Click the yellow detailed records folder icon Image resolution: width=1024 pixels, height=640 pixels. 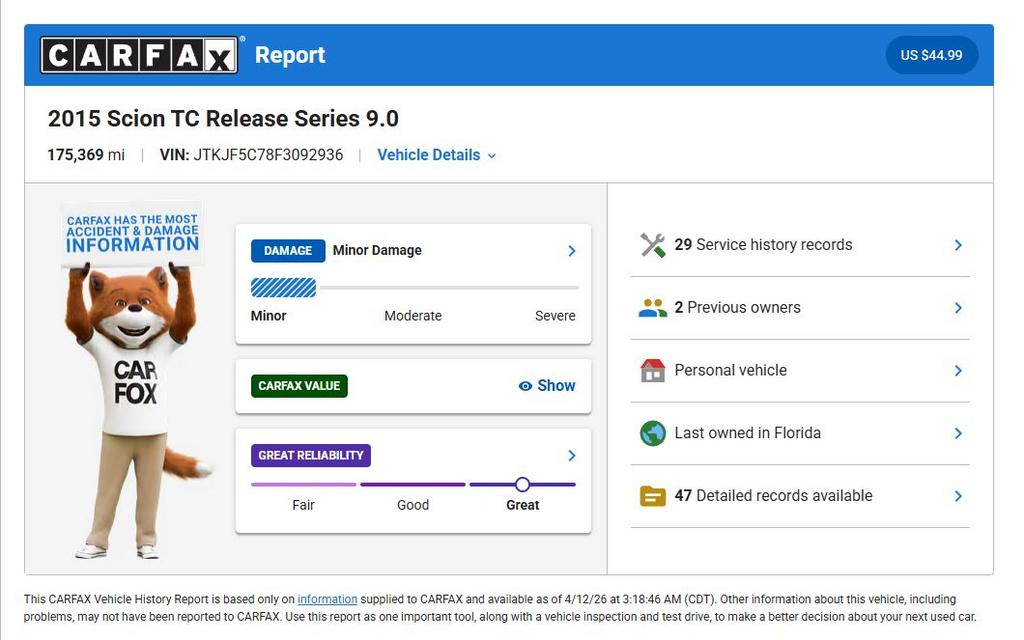652,496
